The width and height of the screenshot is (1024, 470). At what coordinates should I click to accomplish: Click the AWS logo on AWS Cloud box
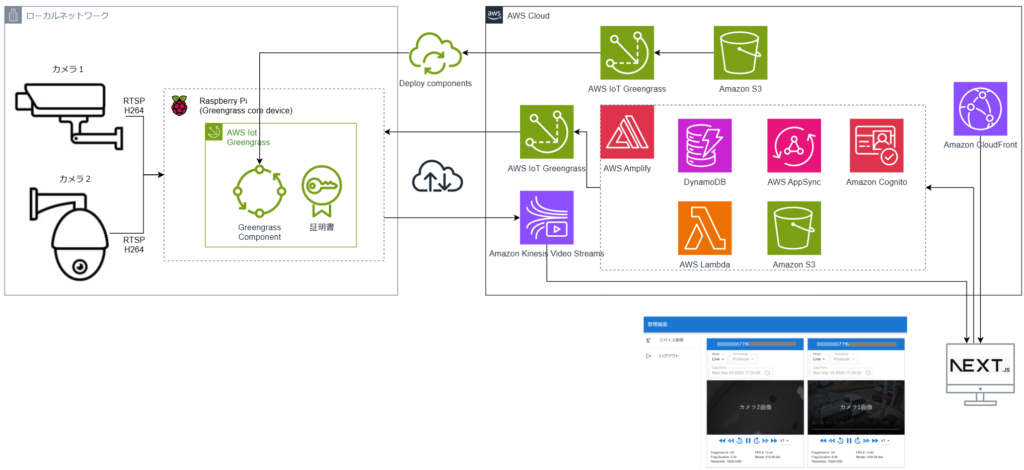coord(494,16)
